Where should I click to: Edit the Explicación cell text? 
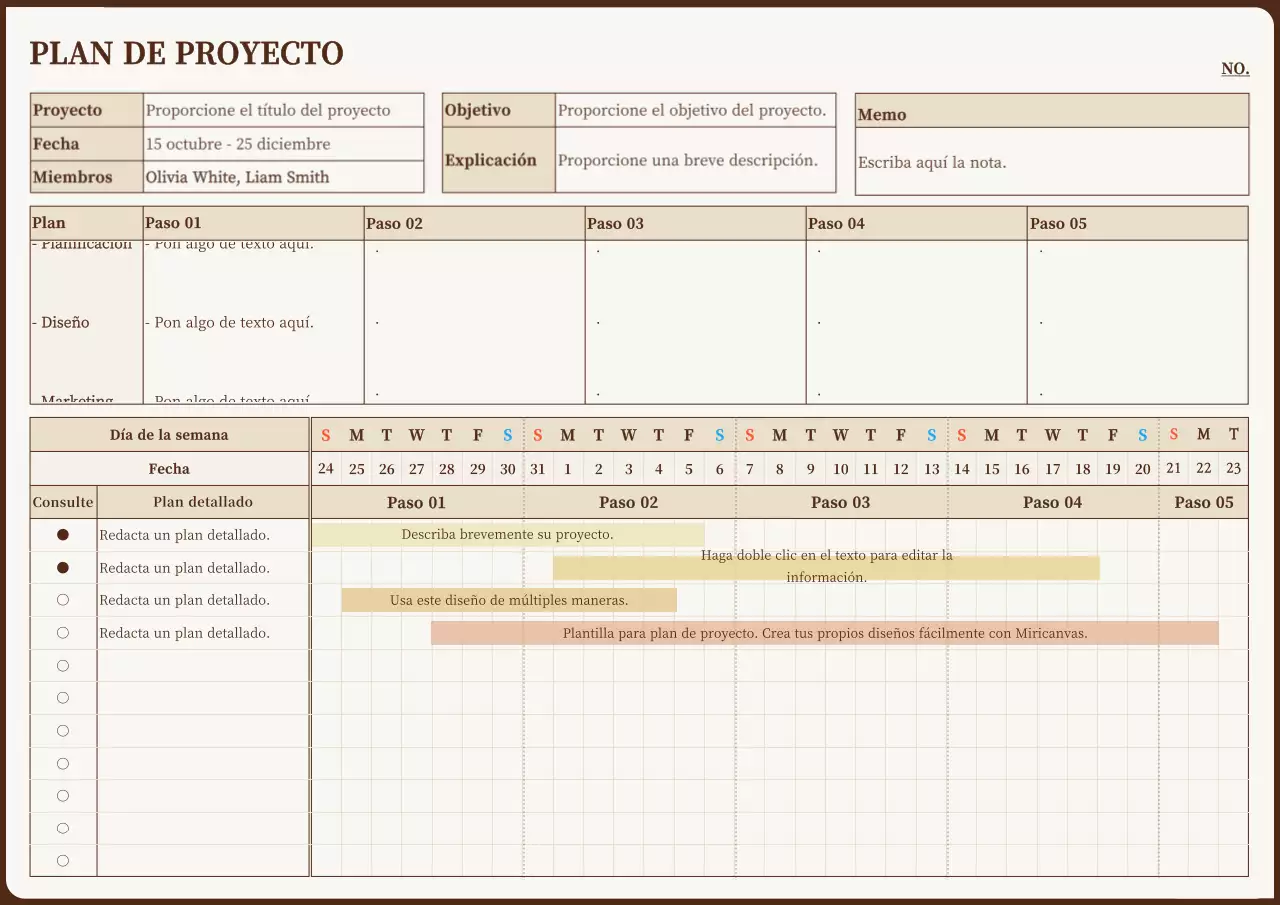(x=694, y=159)
